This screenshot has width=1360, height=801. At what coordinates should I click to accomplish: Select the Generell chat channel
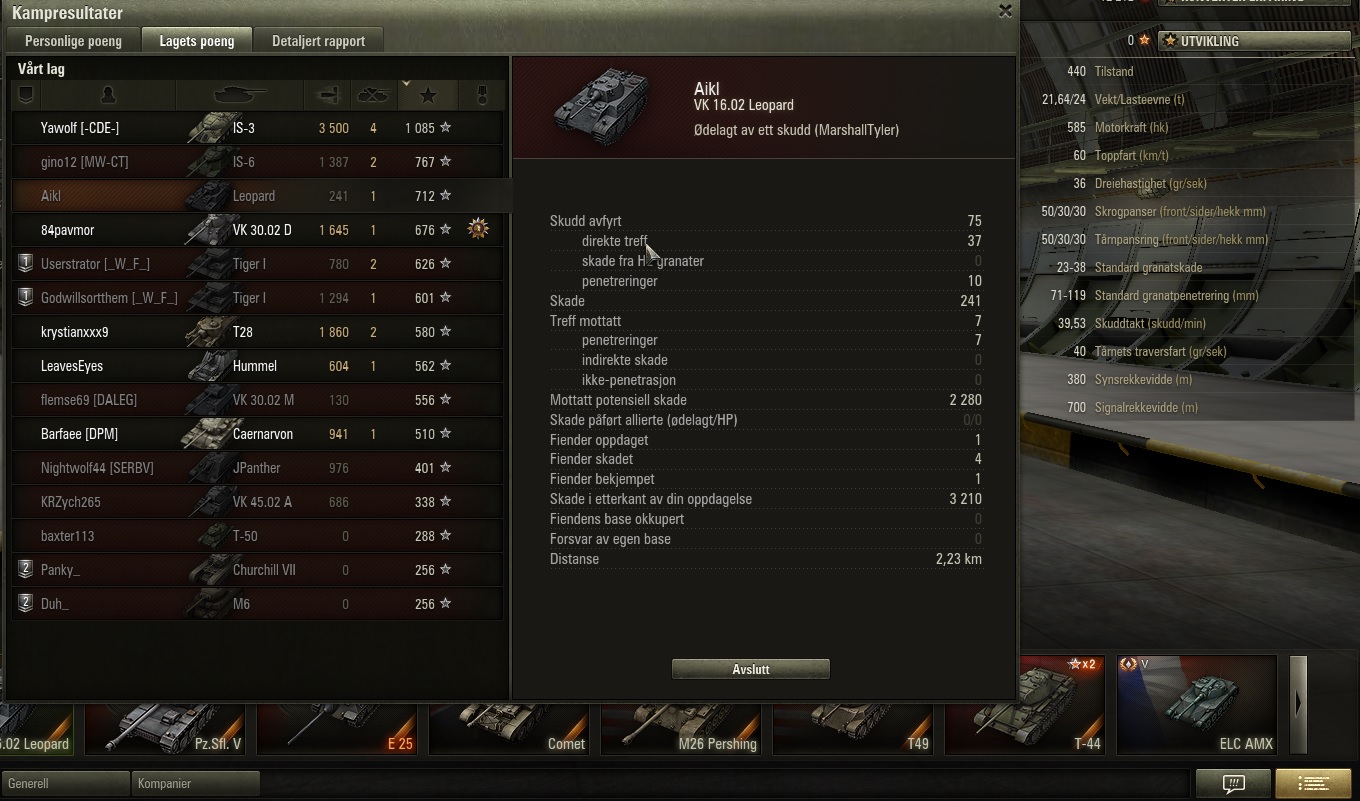(66, 783)
